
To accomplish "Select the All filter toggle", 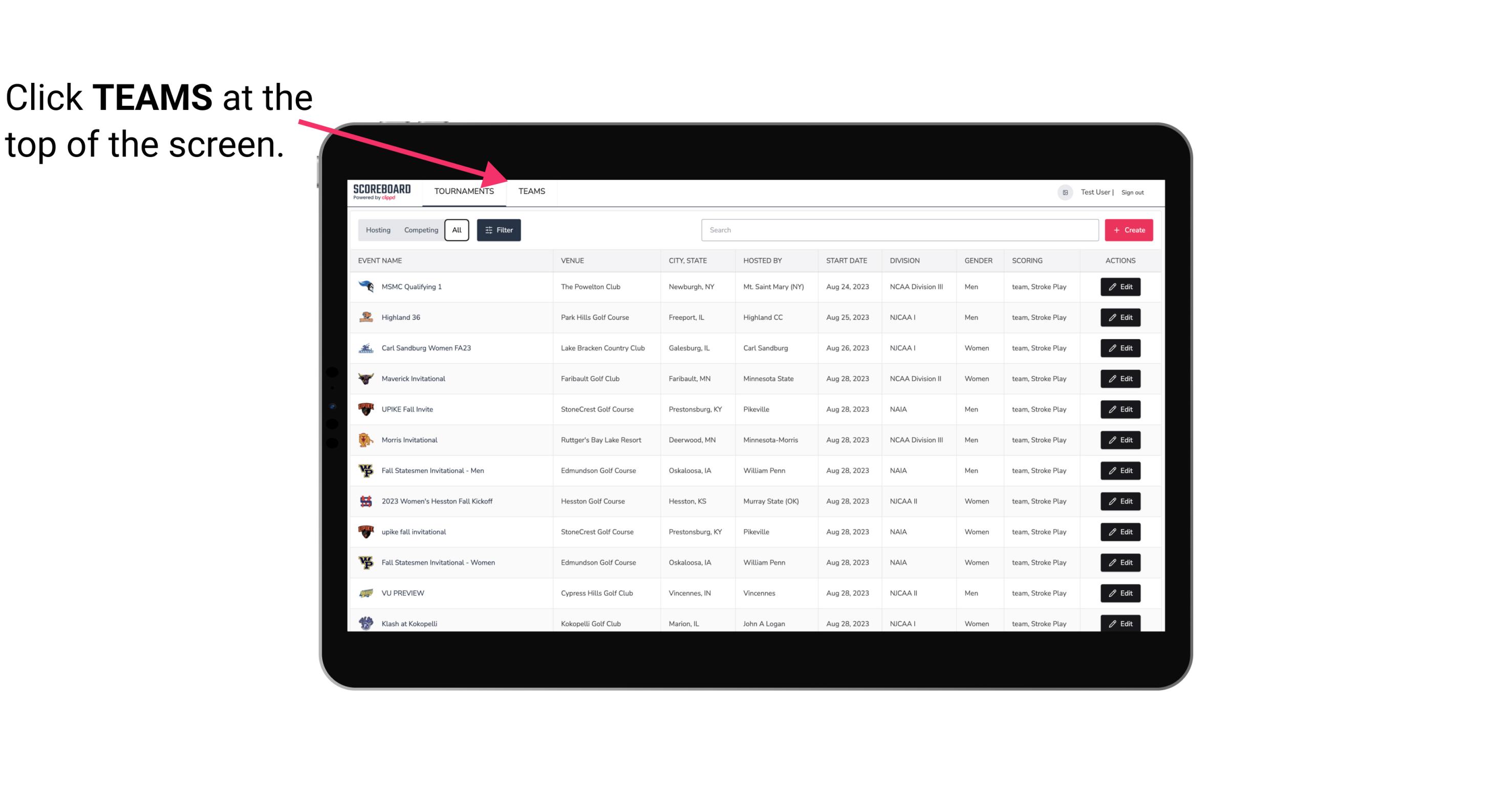I will [456, 230].
